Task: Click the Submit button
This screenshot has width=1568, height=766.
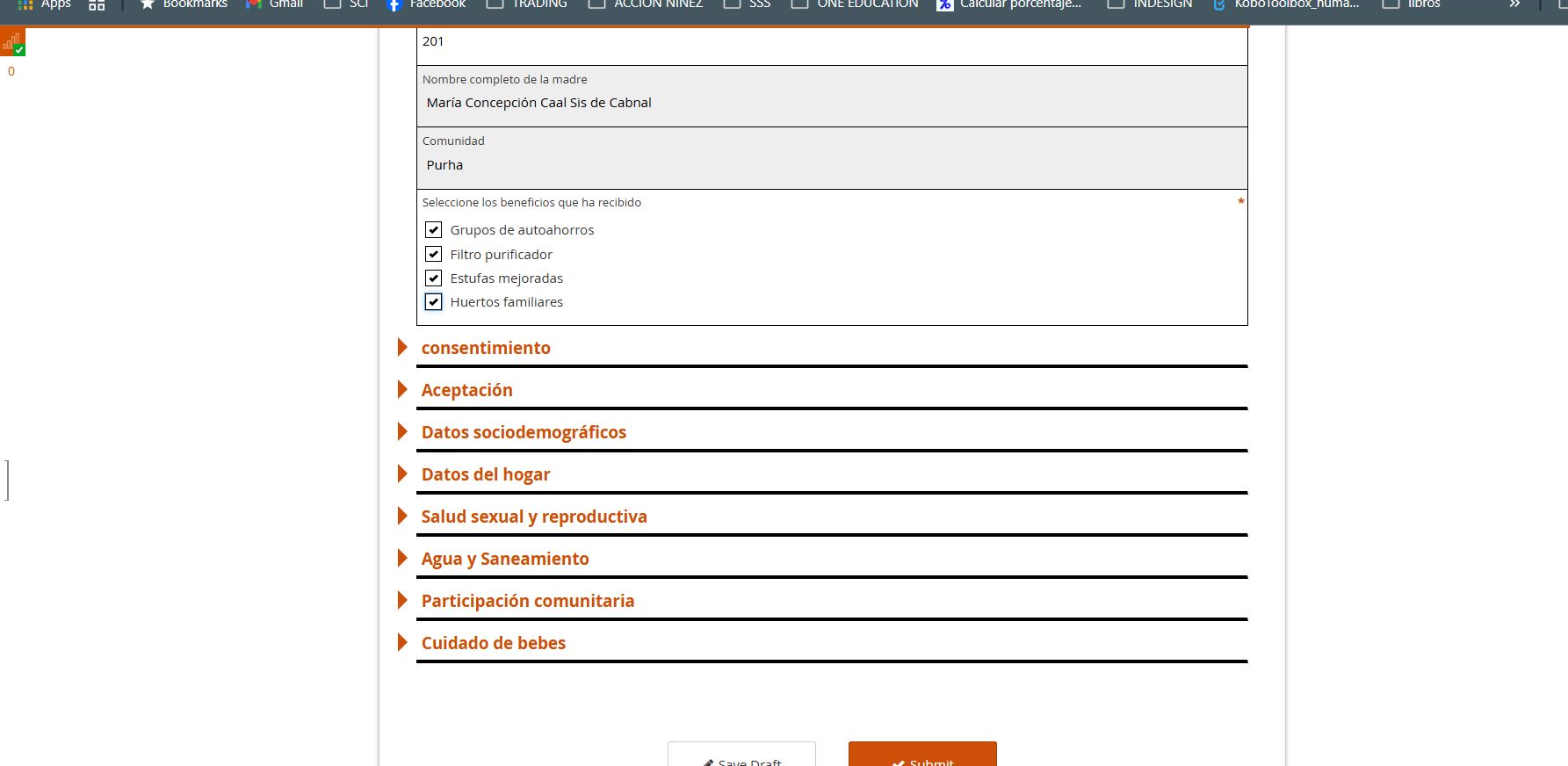Action: coord(922,757)
